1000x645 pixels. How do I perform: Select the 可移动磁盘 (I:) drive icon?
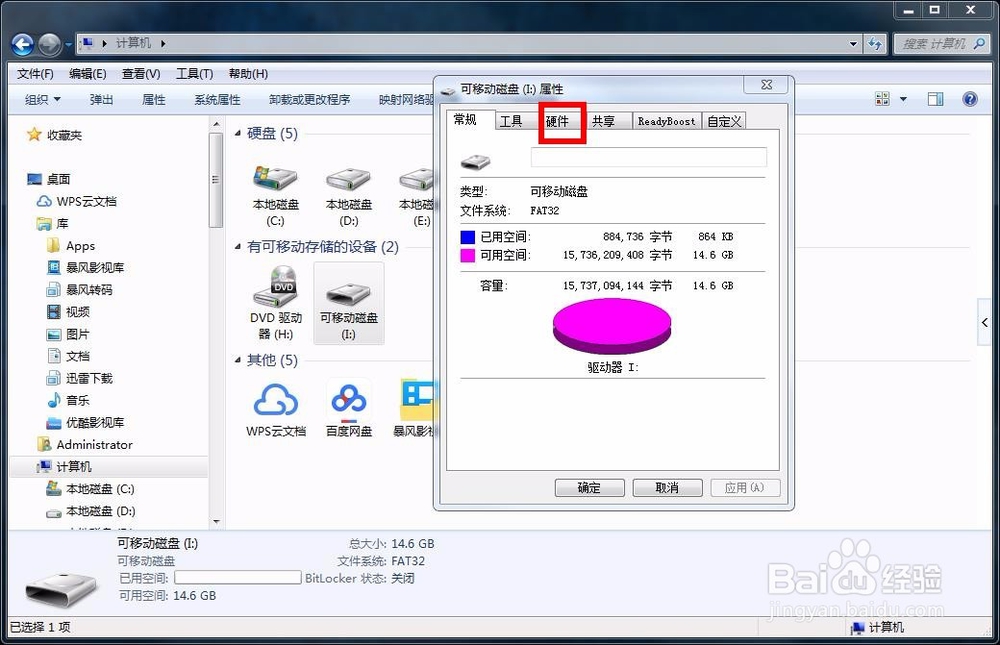[x=349, y=304]
